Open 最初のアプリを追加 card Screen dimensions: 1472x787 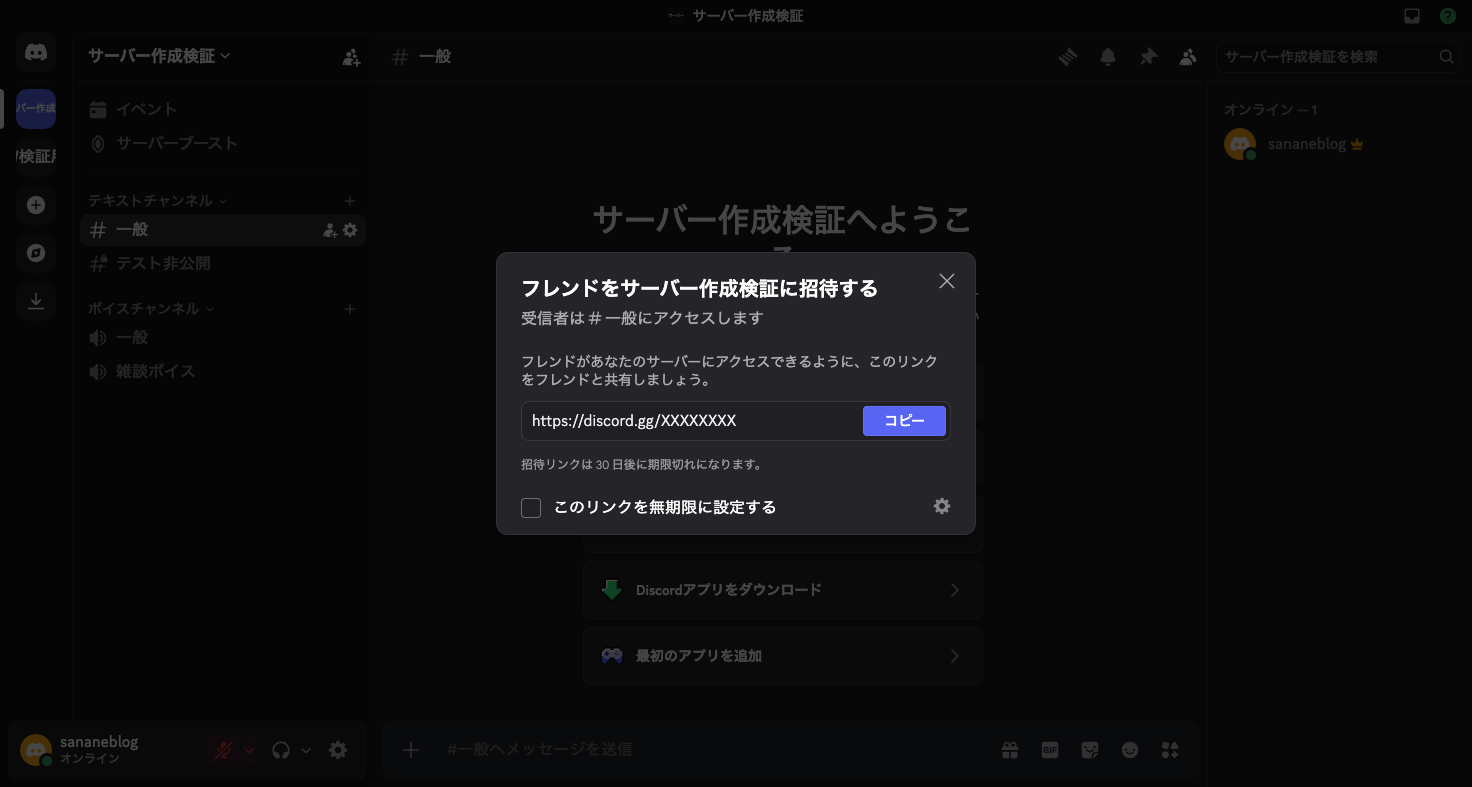tap(783, 656)
